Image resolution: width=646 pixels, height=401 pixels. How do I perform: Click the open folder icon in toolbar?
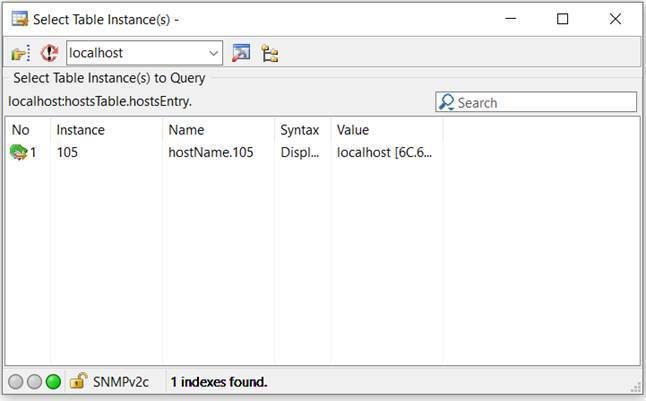tap(20, 53)
